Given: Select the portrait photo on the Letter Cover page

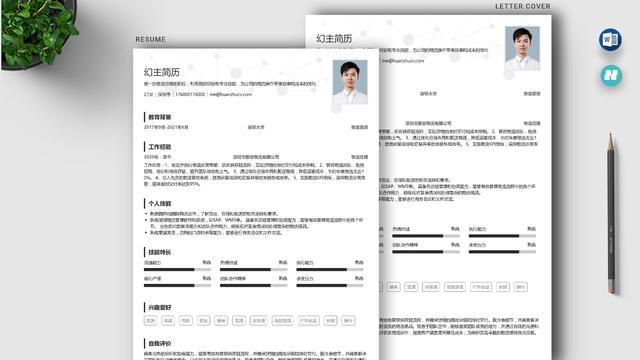Looking at the screenshot, I should (522, 49).
